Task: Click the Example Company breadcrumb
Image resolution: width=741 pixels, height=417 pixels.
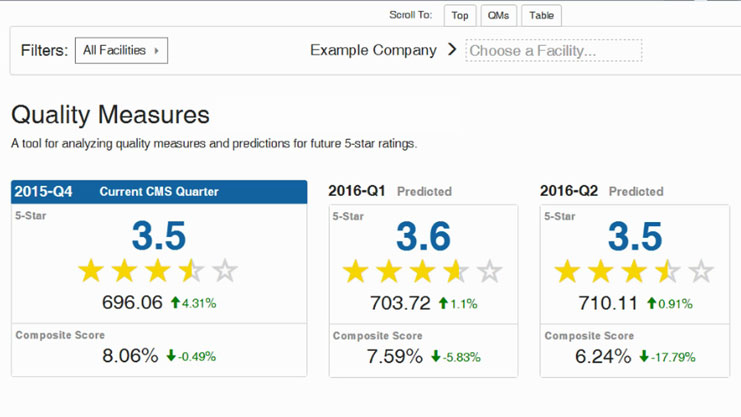Action: pyautogui.click(x=373, y=50)
